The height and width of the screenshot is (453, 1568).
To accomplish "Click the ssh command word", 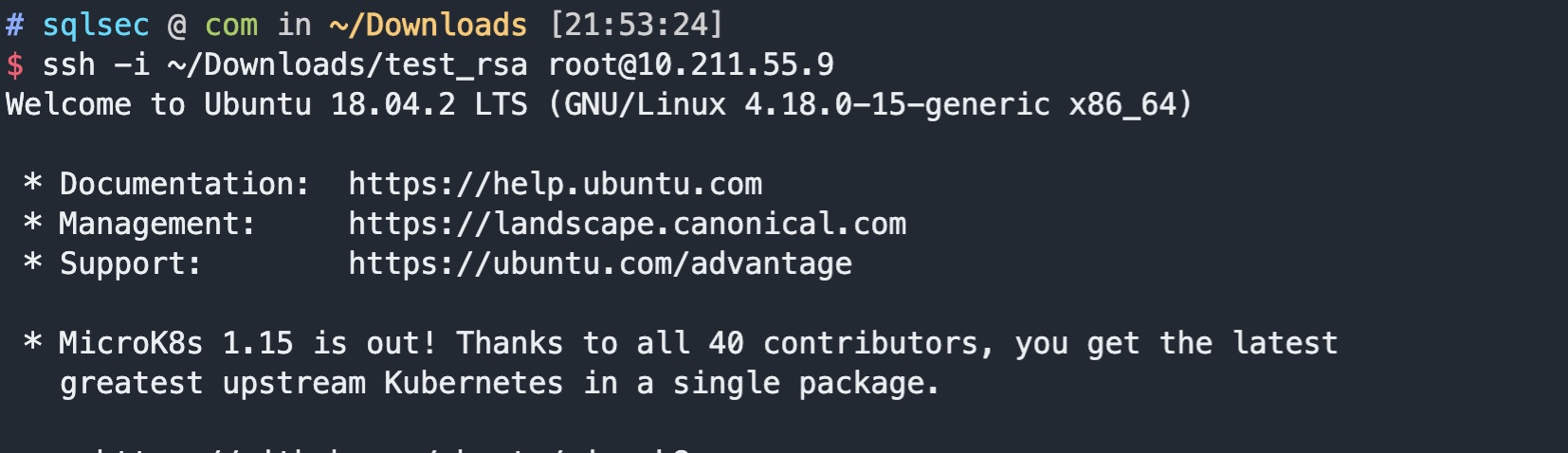I will [x=69, y=64].
